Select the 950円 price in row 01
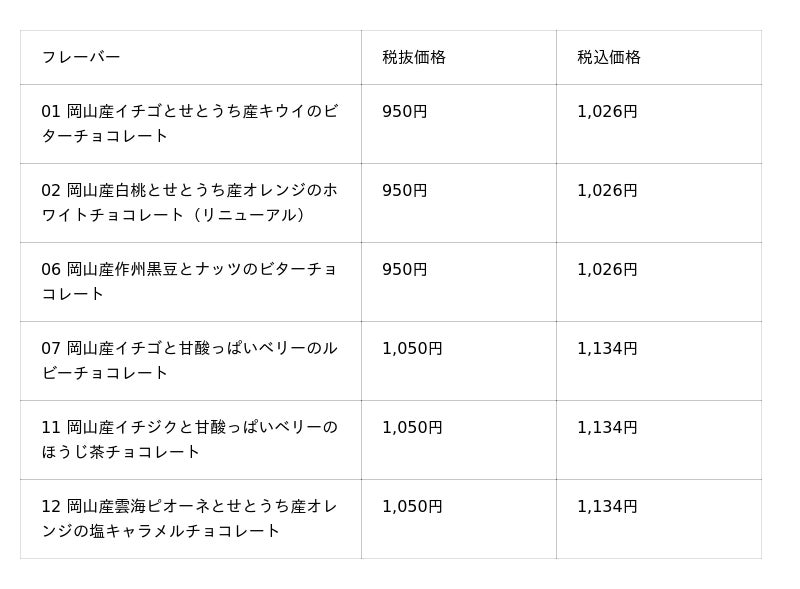Viewport: 800px width, 589px height. (405, 112)
